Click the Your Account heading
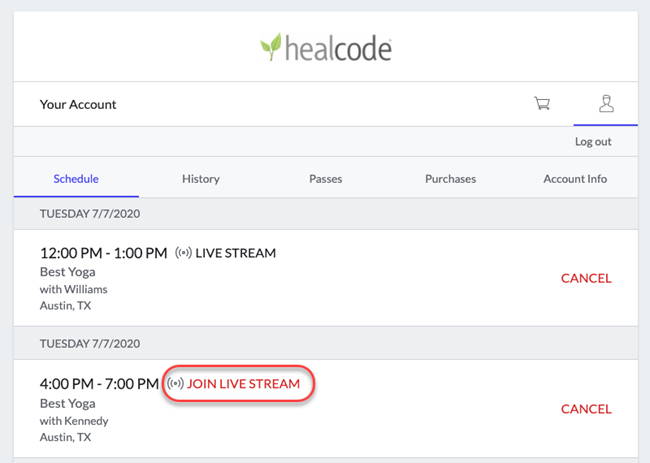 pos(78,104)
